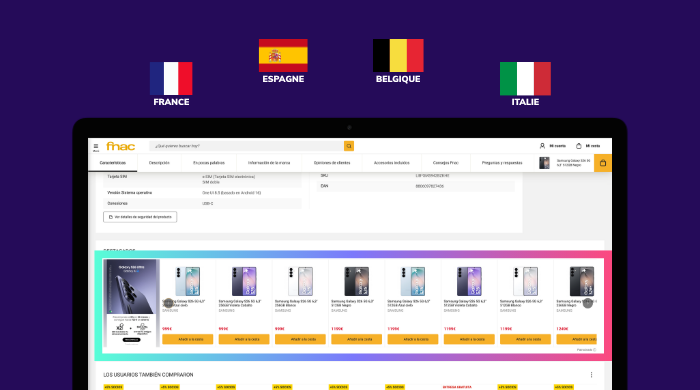The width and height of the screenshot is (700, 390).
Task: Click the carousel right arrow circle
Action: (588, 303)
